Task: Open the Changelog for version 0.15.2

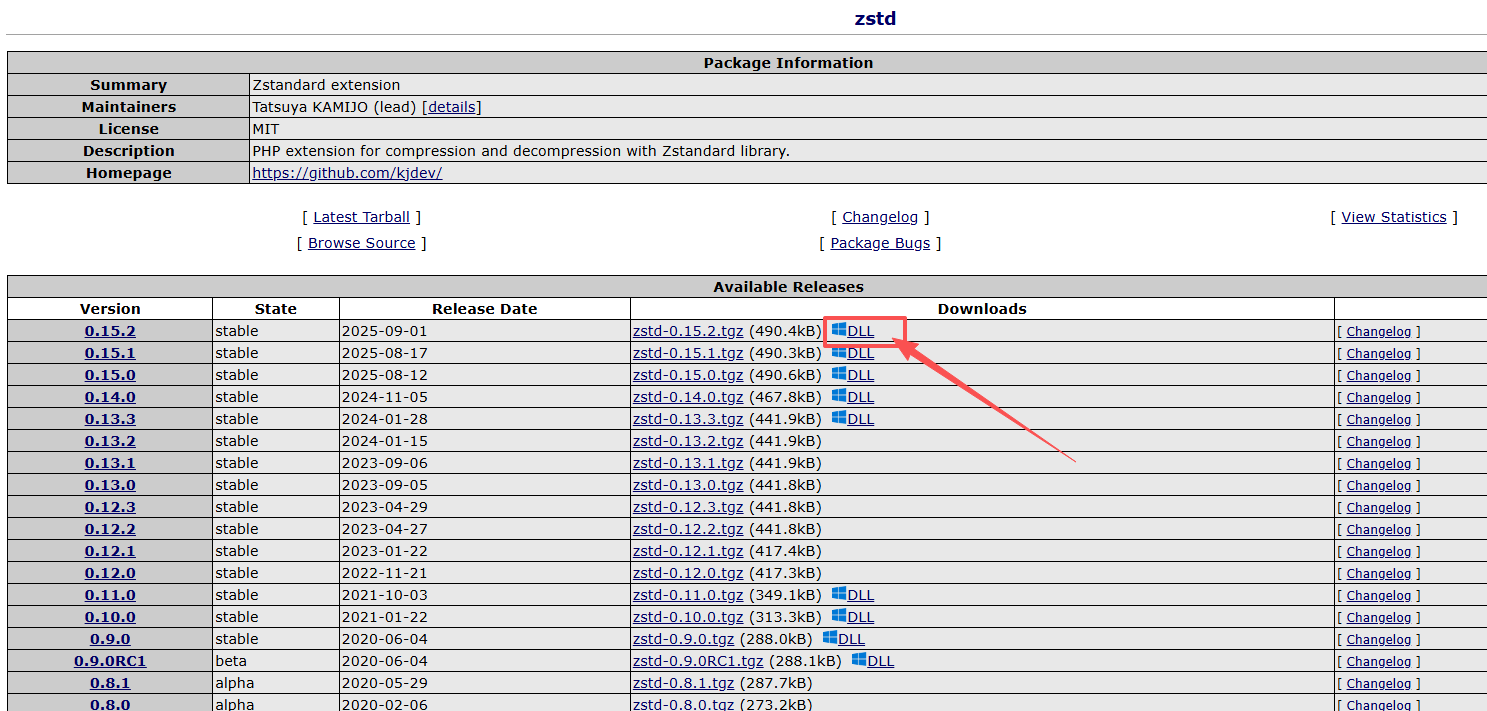Action: tap(1378, 332)
